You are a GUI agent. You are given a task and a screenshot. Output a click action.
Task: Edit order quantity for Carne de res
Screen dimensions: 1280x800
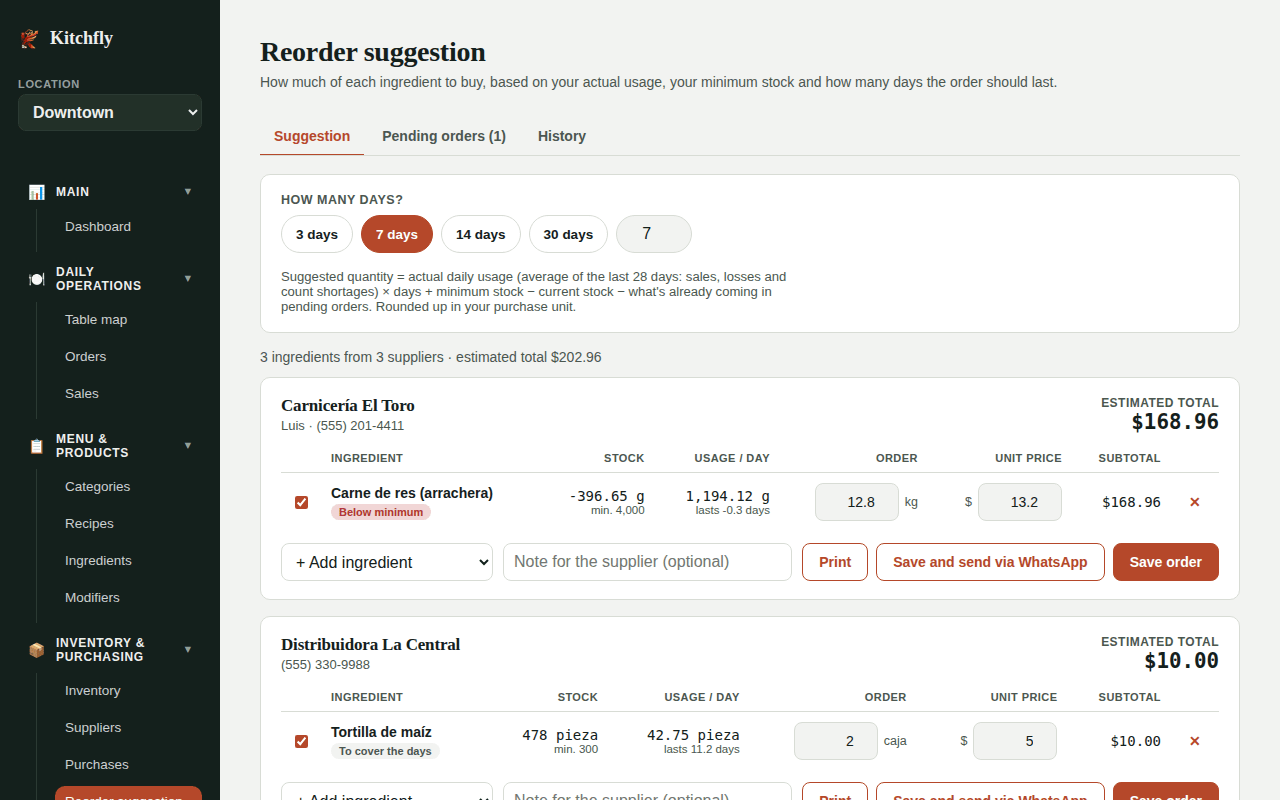click(857, 502)
